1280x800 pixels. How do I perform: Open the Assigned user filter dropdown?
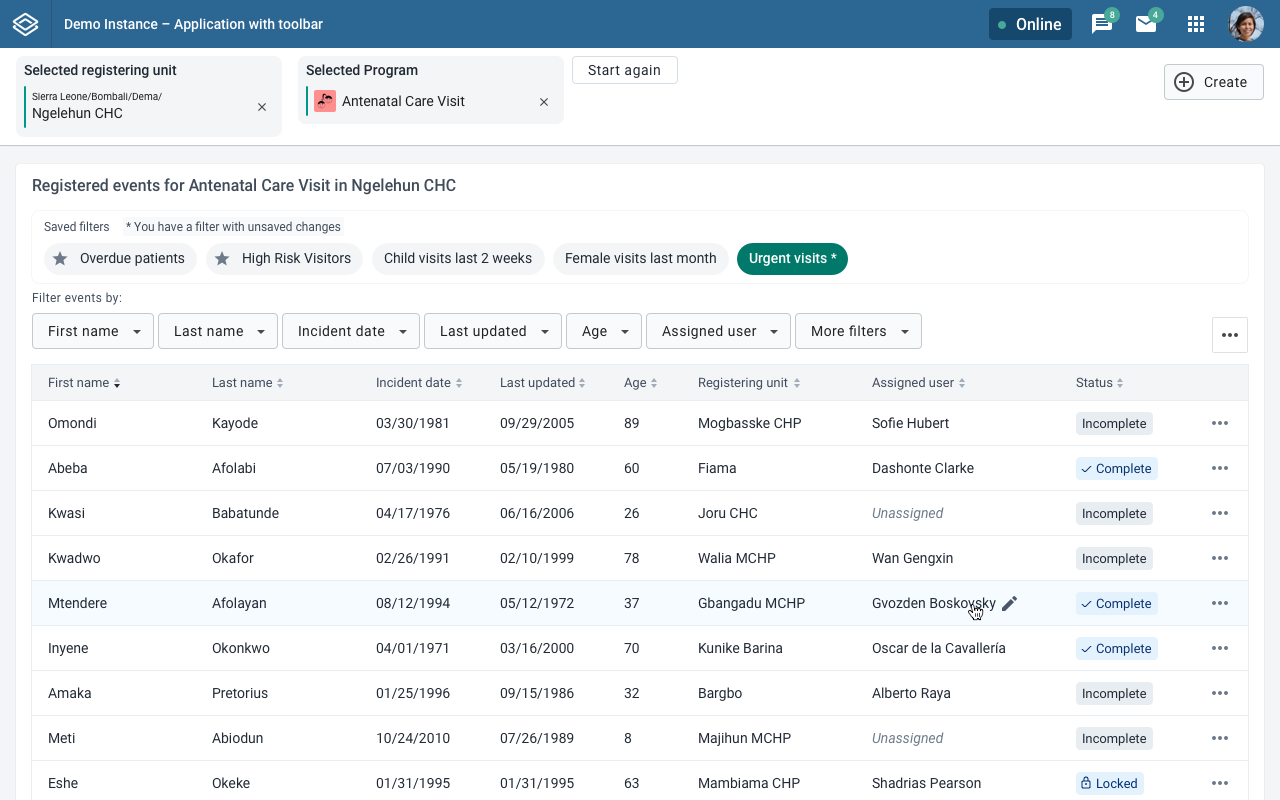click(x=718, y=331)
